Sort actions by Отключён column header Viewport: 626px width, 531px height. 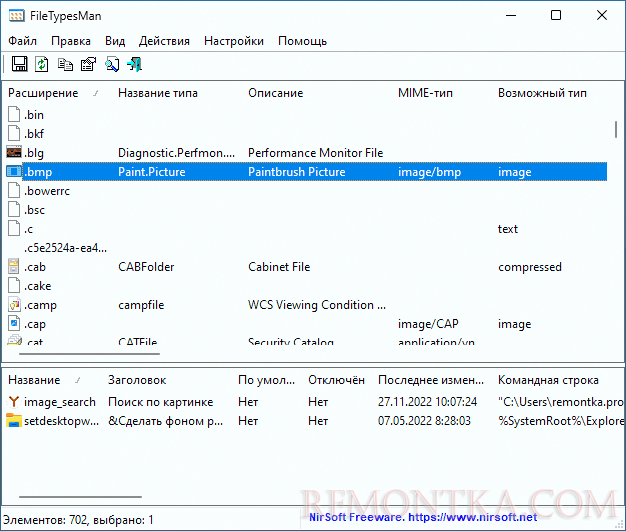tap(336, 380)
